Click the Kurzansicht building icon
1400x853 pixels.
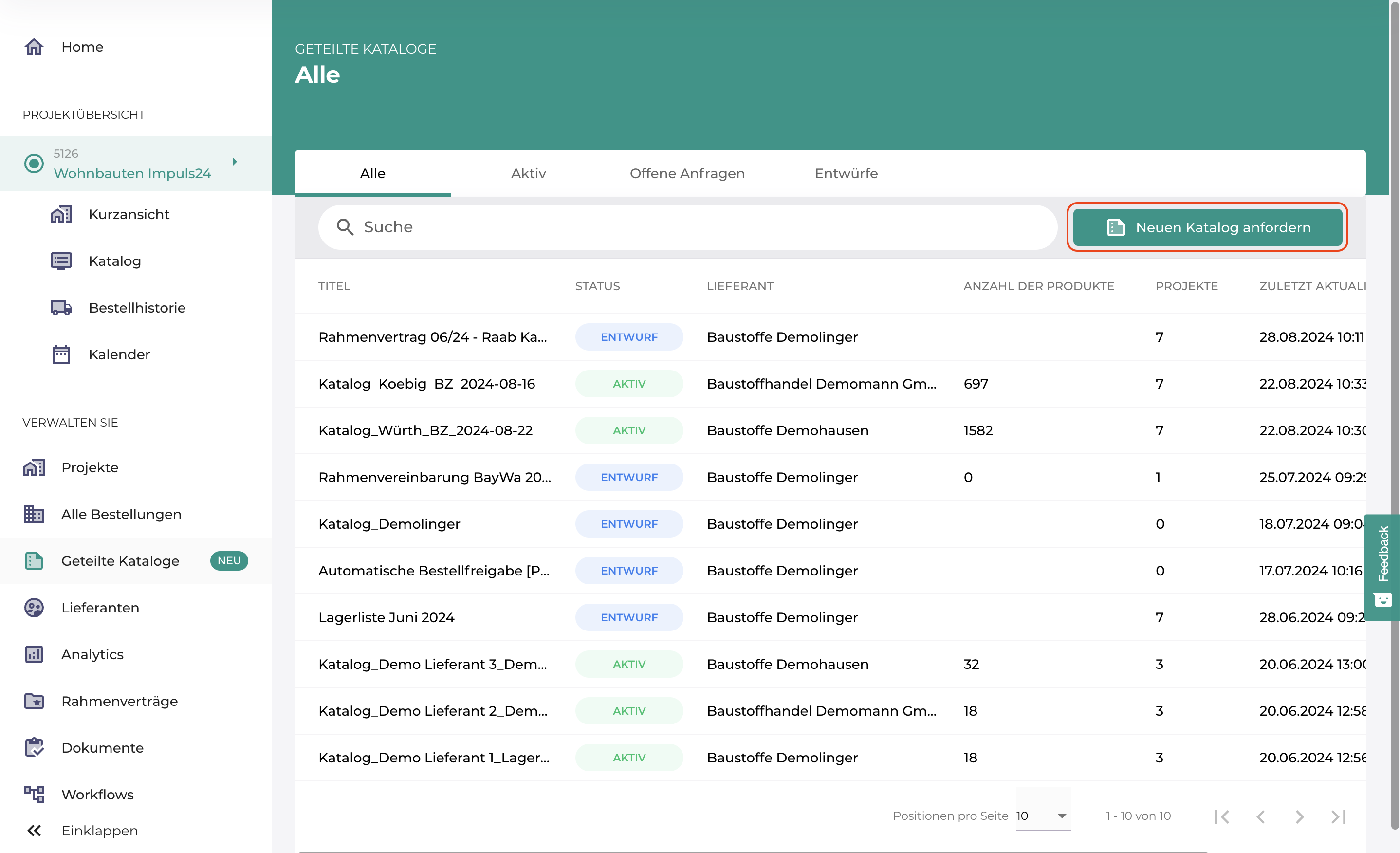point(61,214)
